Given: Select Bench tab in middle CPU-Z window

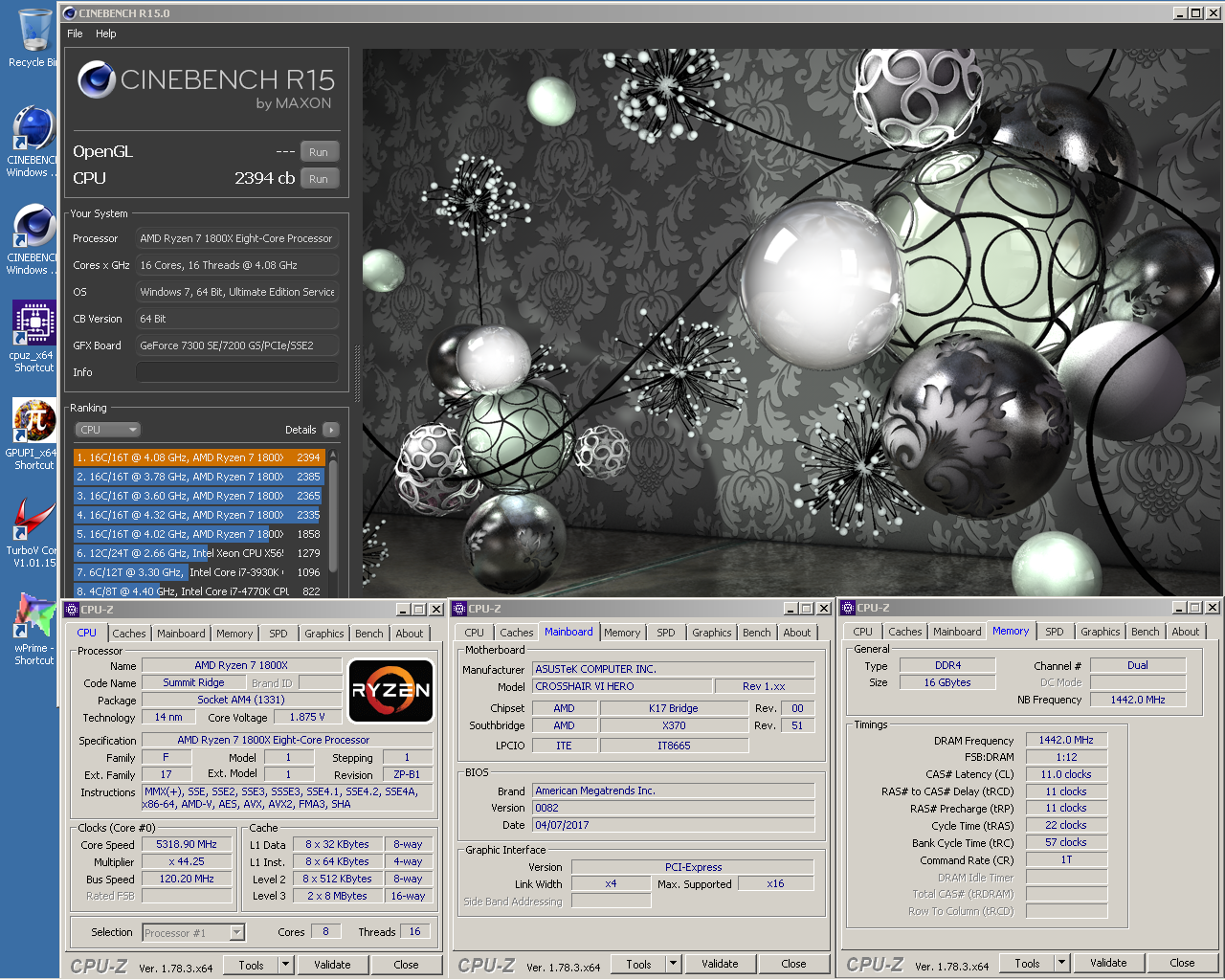Looking at the screenshot, I should coord(757,633).
